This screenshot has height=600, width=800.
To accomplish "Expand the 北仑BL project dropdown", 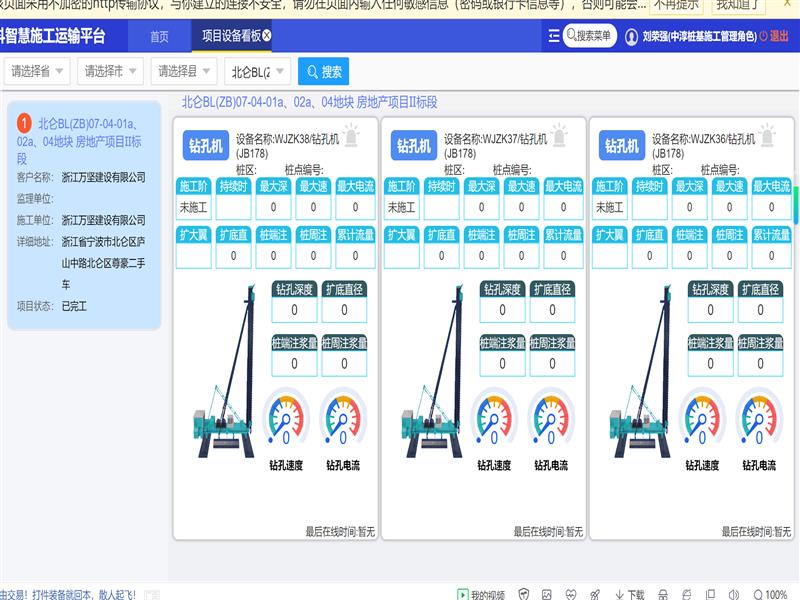I will point(258,72).
